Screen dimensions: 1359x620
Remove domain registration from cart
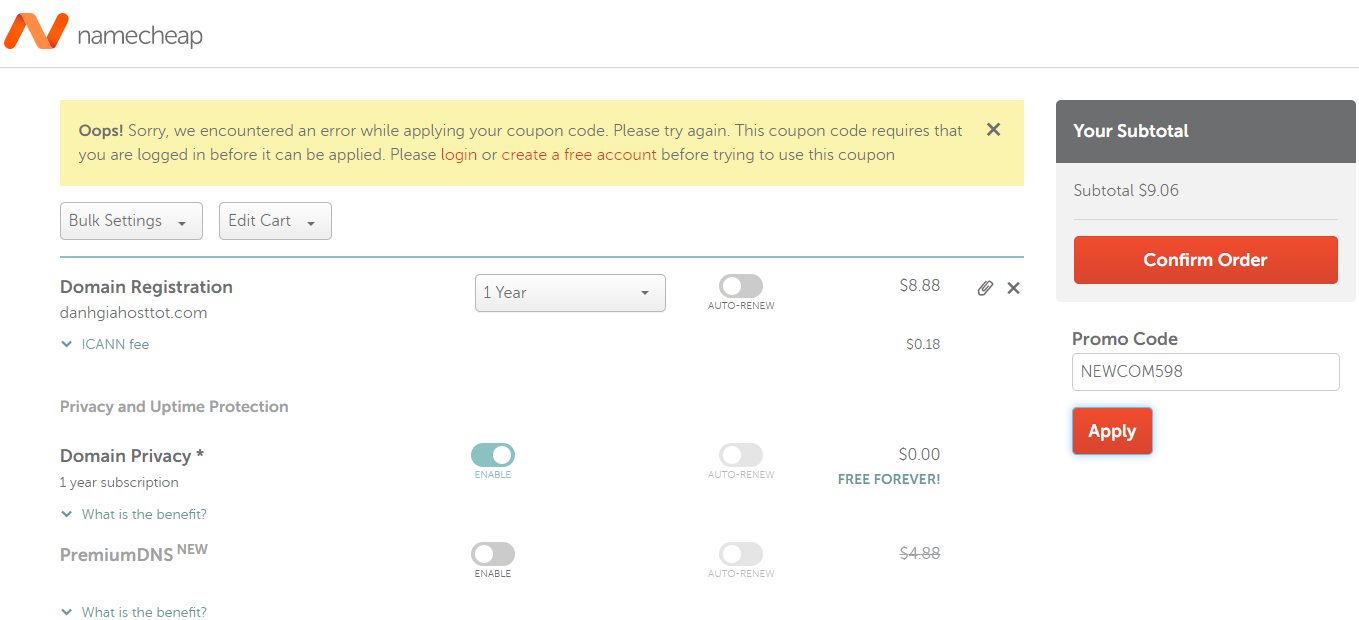click(x=1013, y=288)
